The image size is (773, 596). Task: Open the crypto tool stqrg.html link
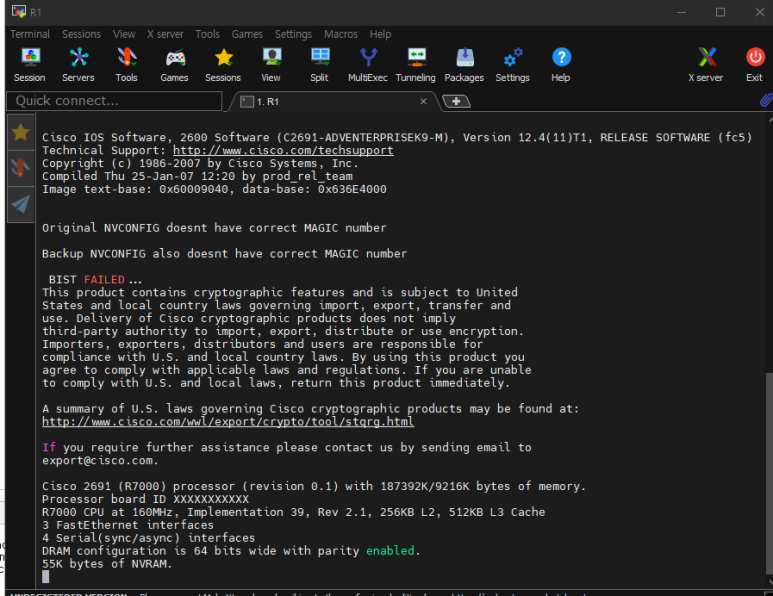coord(228,422)
